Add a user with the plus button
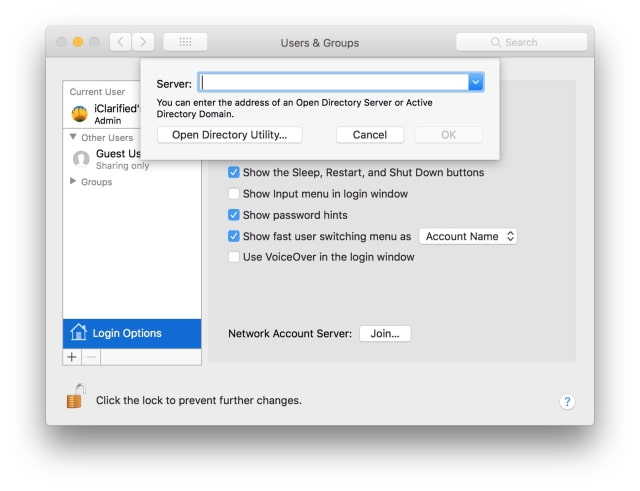Image resolution: width=640 pixels, height=491 pixels. (72, 357)
